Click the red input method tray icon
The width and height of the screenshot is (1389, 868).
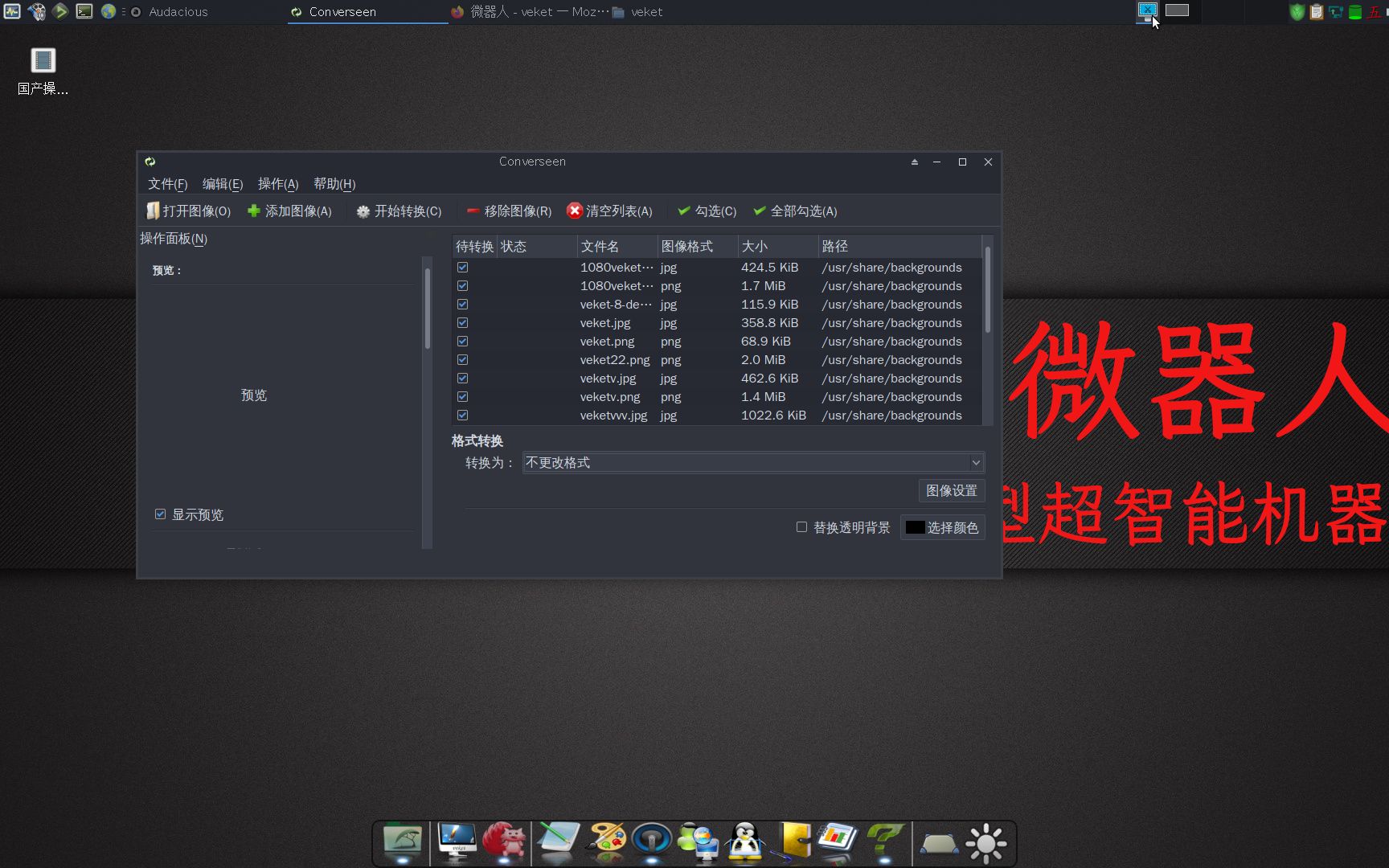pos(1374,12)
